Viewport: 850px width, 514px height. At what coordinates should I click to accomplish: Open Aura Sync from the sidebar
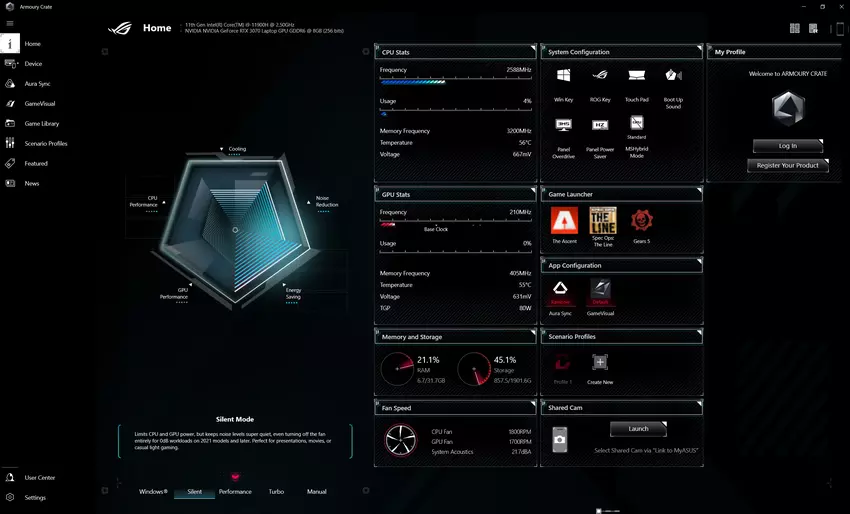tap(37, 84)
